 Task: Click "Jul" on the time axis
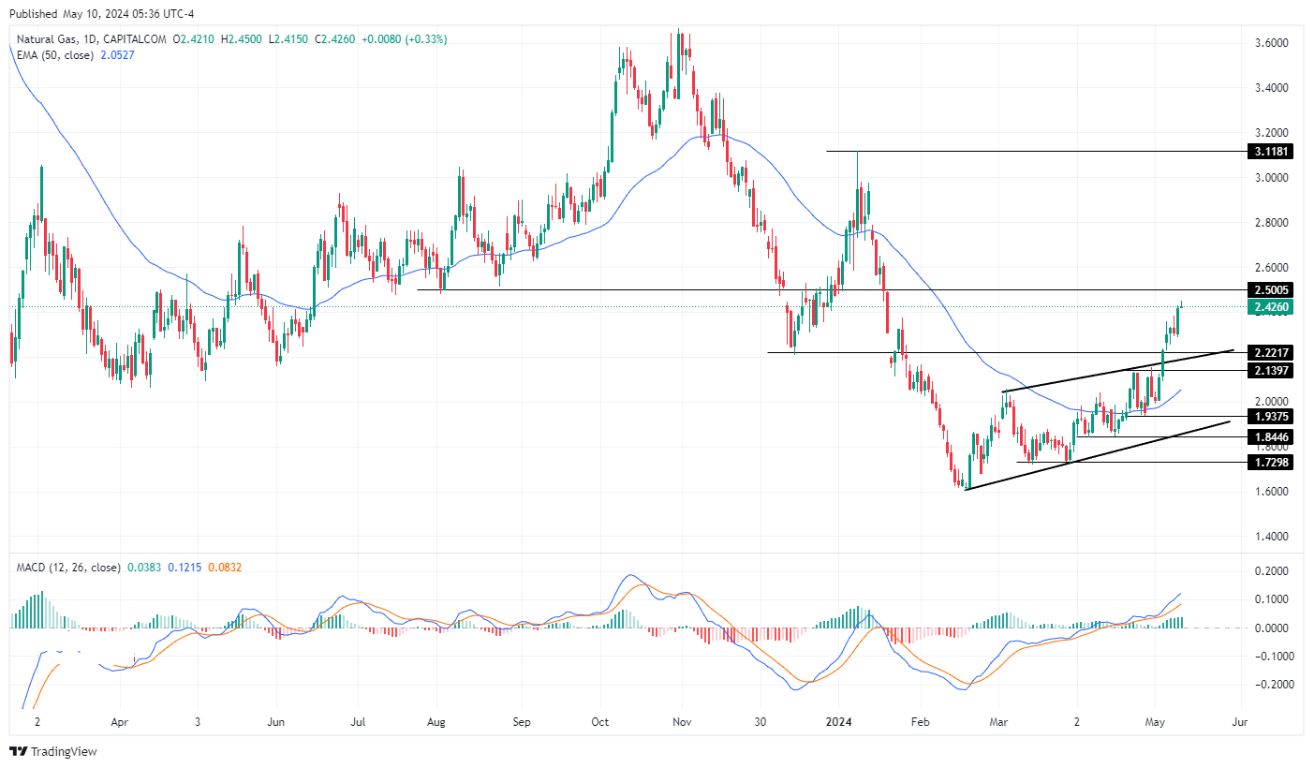358,720
